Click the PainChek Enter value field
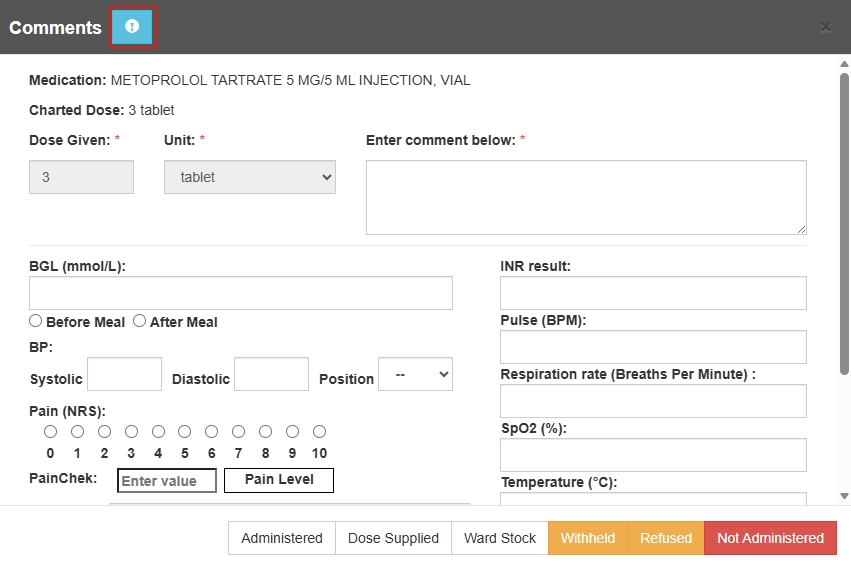This screenshot has height=568, width=851. tap(167, 481)
